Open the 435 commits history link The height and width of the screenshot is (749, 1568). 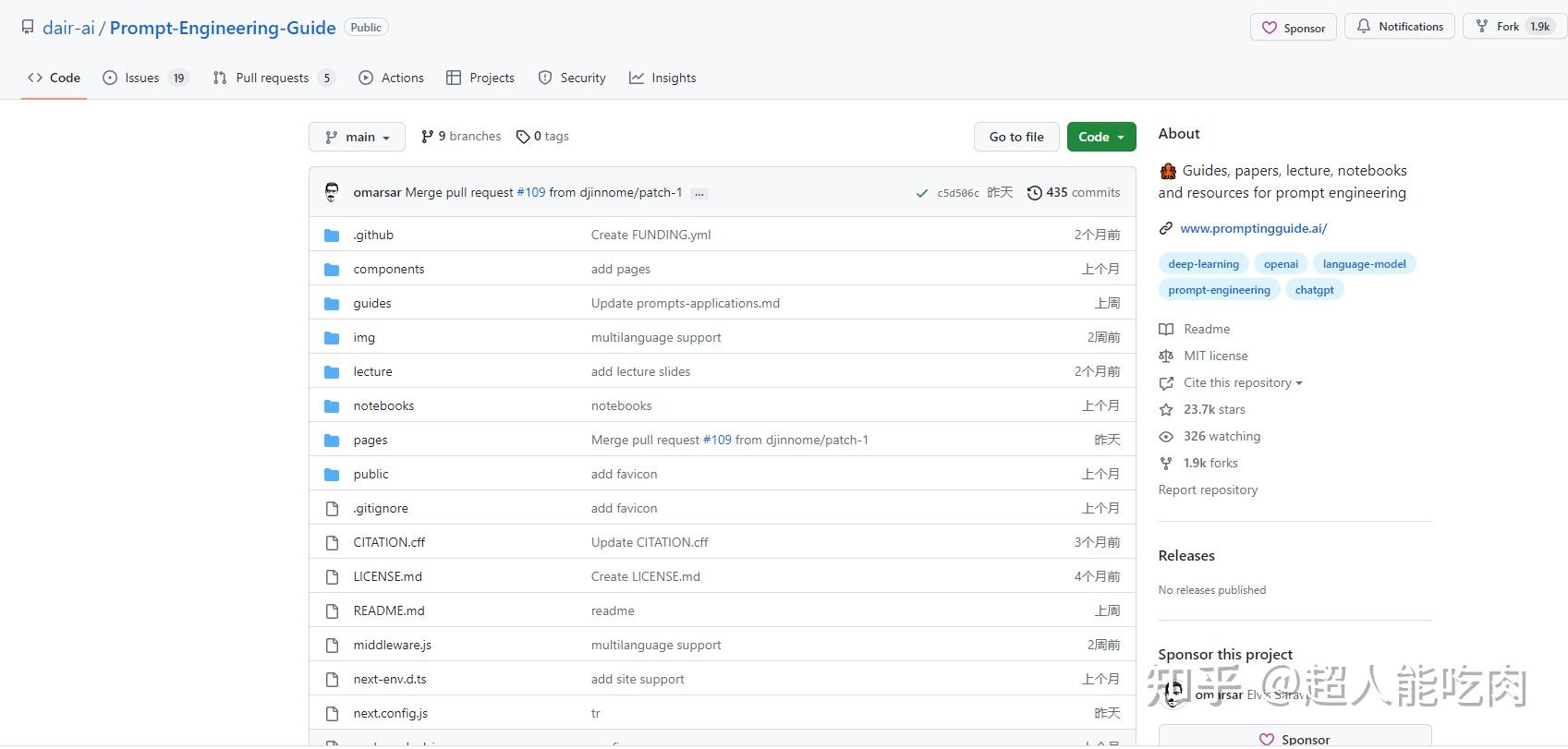(x=1074, y=193)
